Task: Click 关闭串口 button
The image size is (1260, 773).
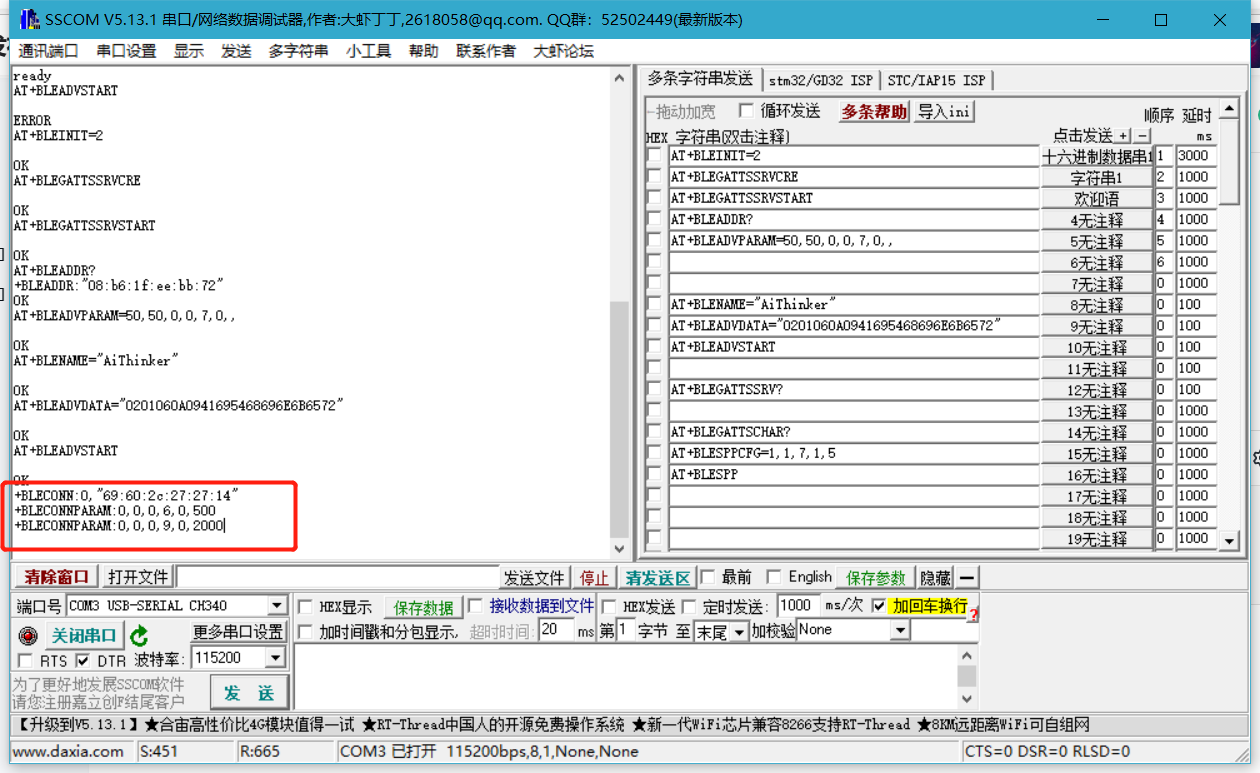Action: (83, 635)
